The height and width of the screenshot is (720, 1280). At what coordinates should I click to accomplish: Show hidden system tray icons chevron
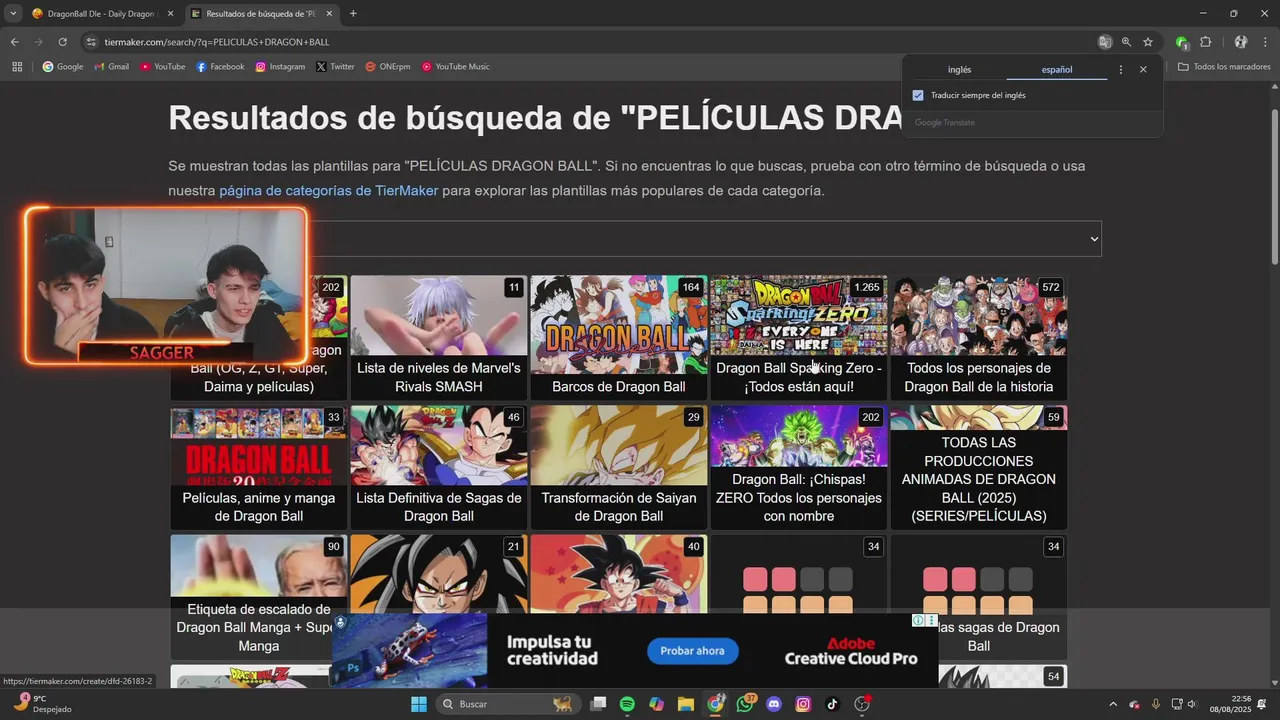tap(1114, 704)
